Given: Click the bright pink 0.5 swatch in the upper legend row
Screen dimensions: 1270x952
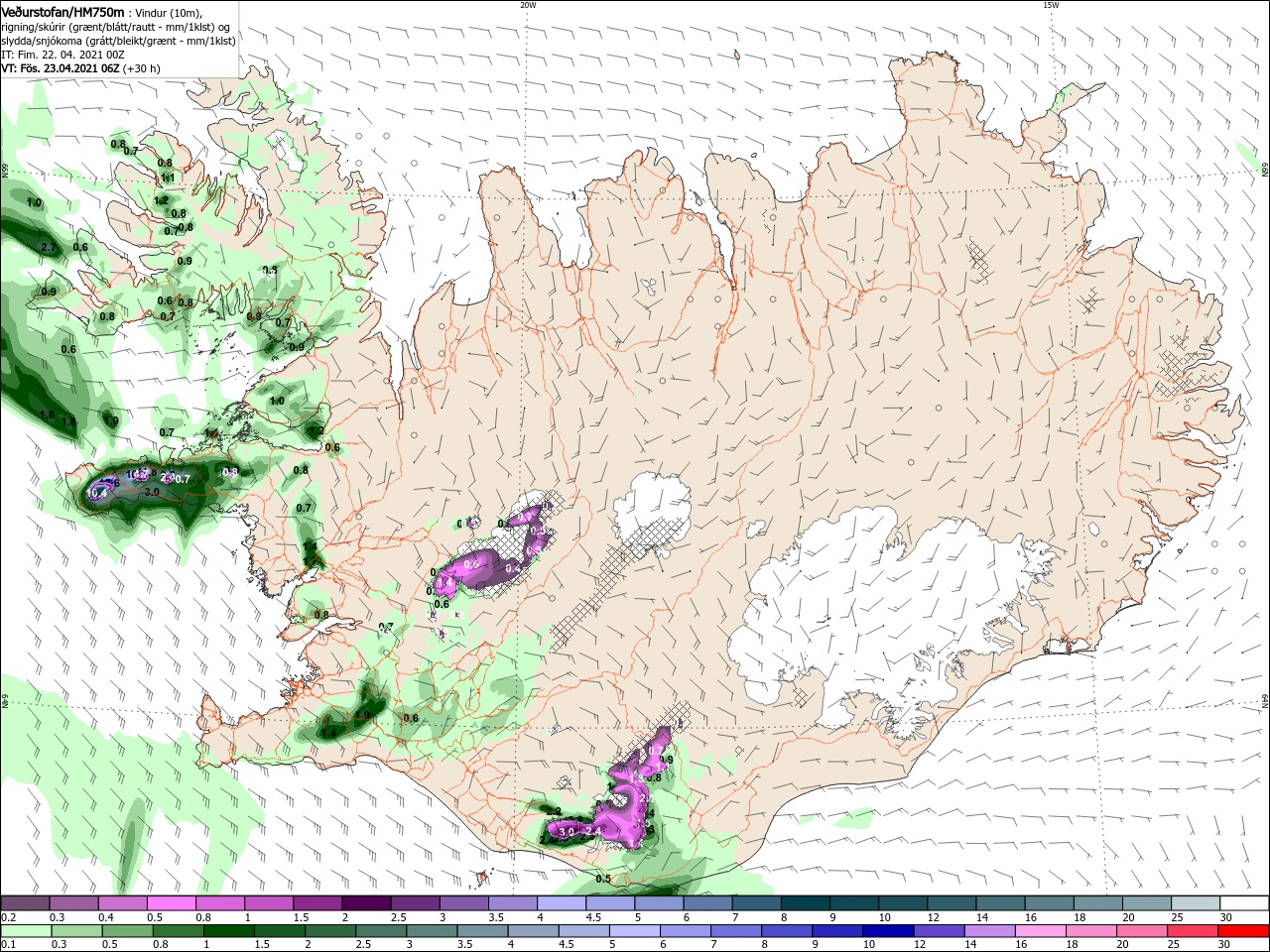Looking at the screenshot, I should [x=171, y=904].
